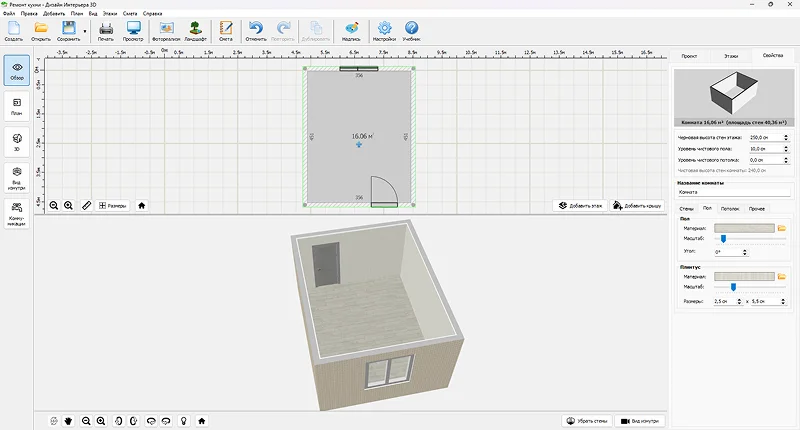Open the Учебник help icon

pos(411,31)
